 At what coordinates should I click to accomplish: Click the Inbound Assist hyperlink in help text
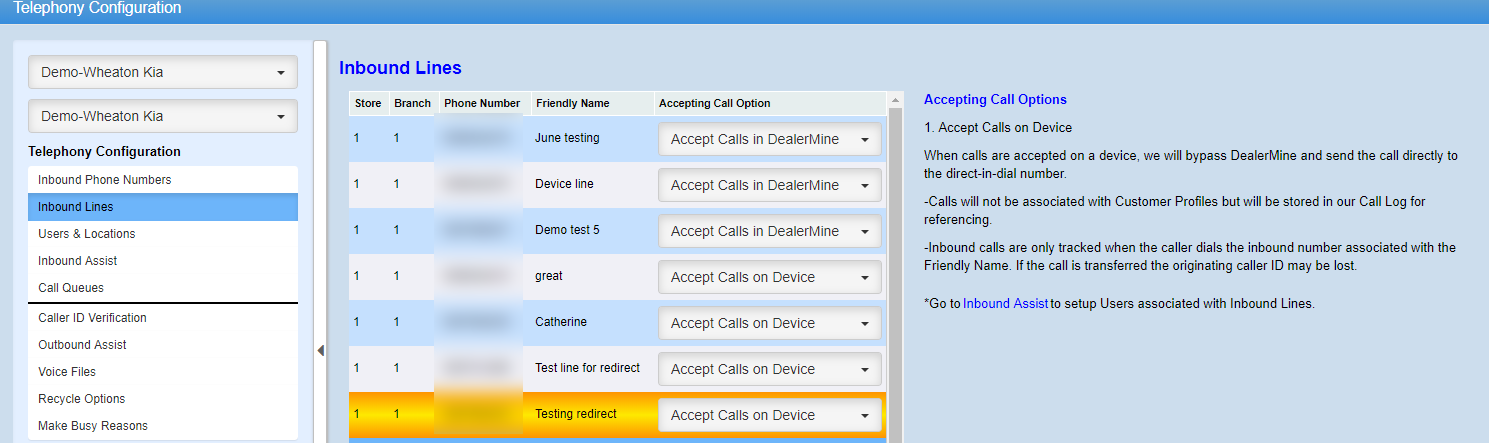click(x=1006, y=304)
